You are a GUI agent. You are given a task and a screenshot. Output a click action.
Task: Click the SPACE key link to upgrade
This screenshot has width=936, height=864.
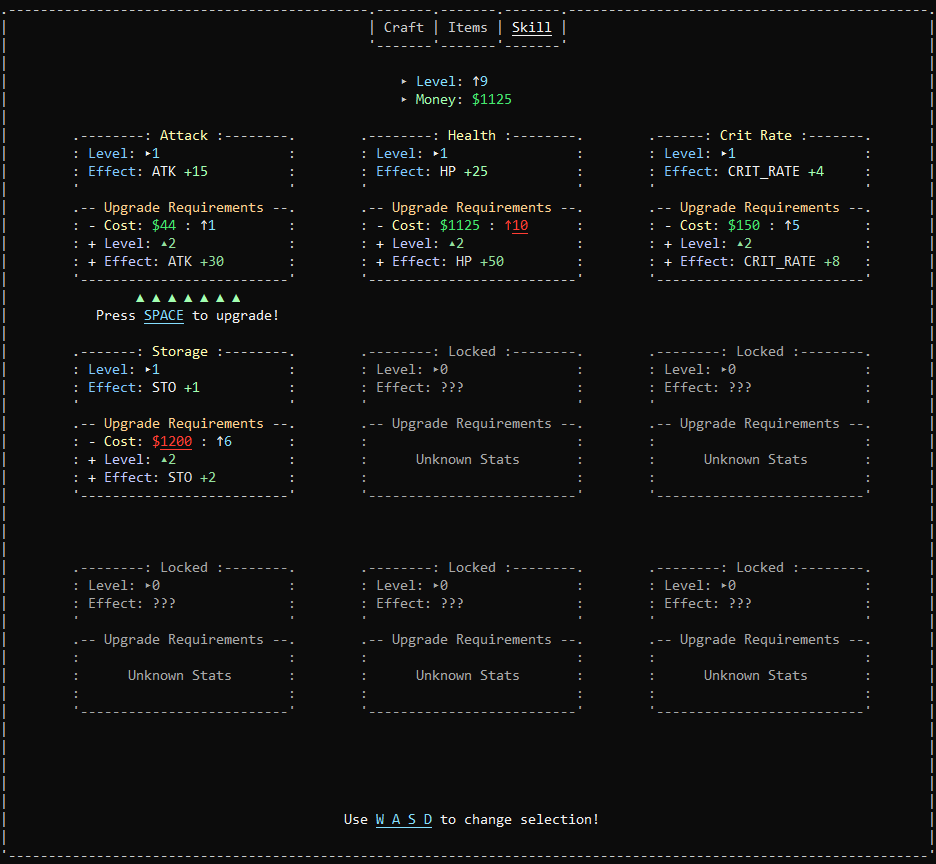(164, 315)
